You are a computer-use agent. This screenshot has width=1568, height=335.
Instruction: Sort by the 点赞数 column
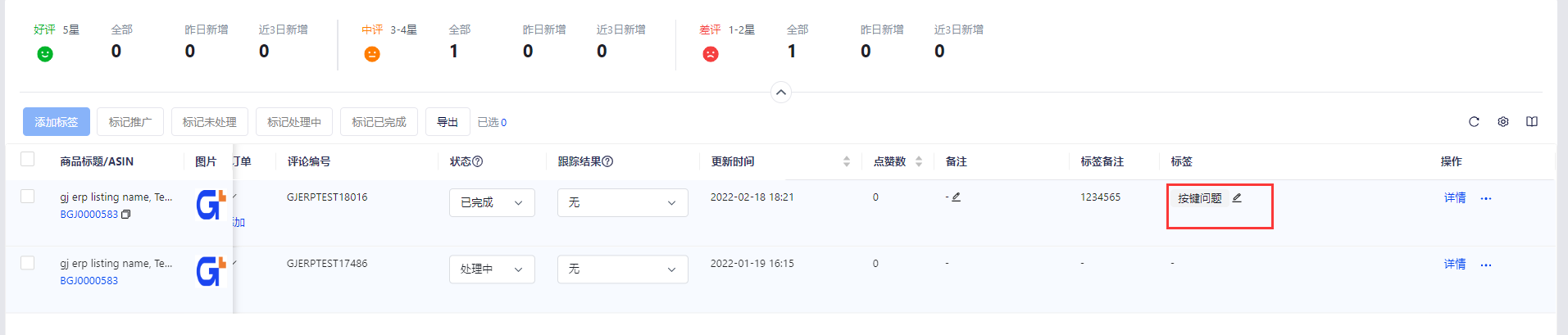coord(919,161)
